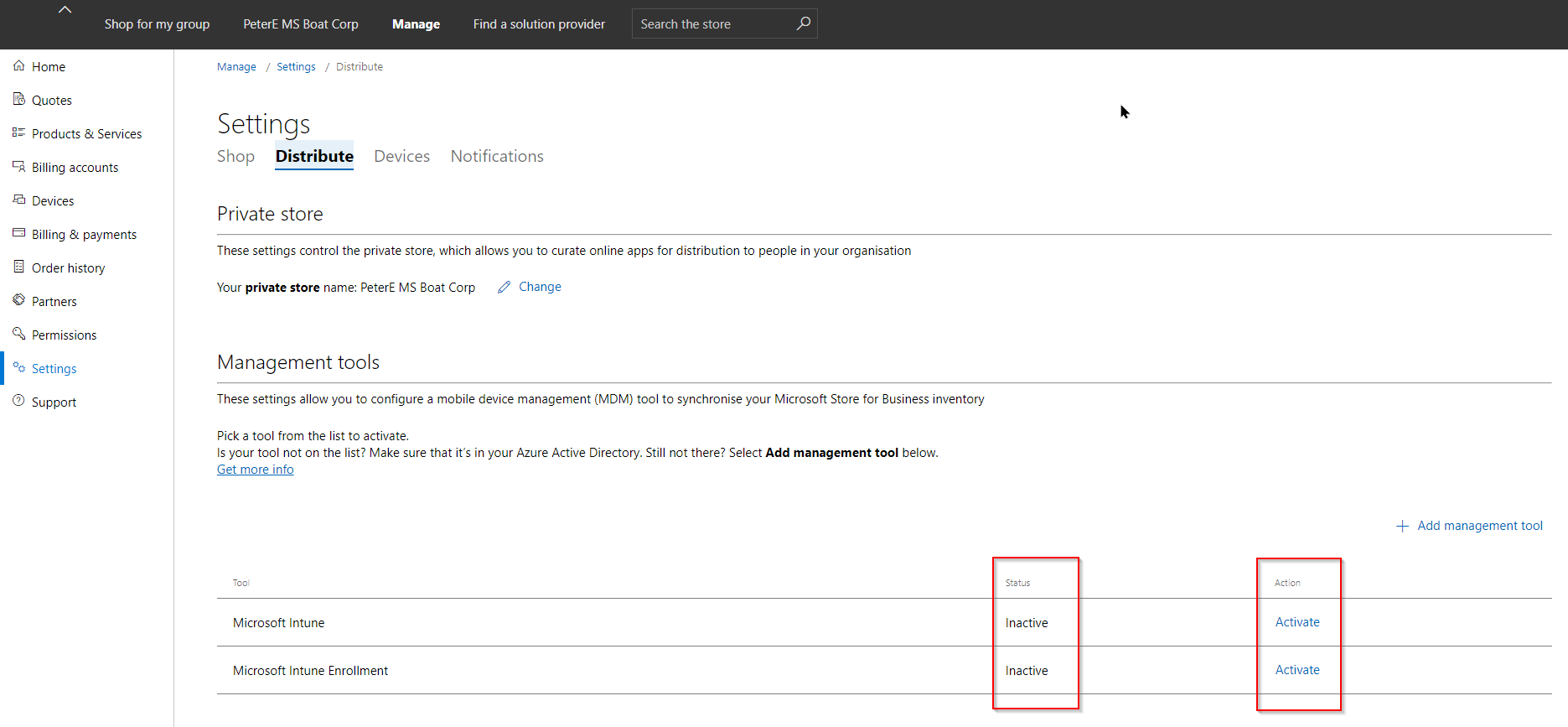Activate Microsoft Intune
The image size is (1568, 727).
[x=1297, y=622]
